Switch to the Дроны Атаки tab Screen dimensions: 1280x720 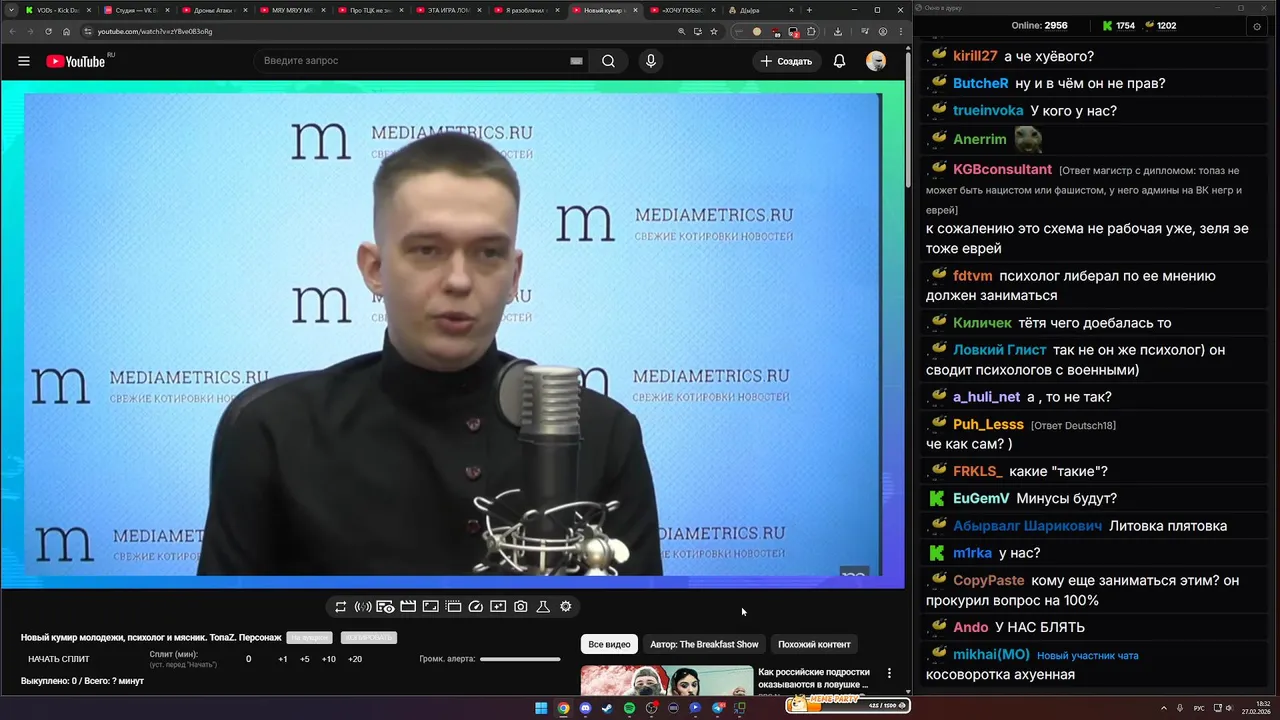coord(214,10)
